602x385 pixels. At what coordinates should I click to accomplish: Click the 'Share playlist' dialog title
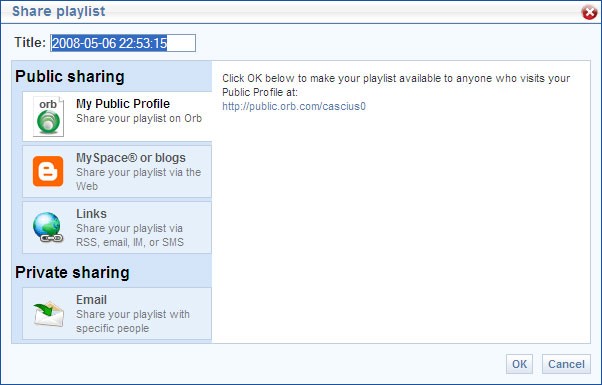[x=59, y=11]
